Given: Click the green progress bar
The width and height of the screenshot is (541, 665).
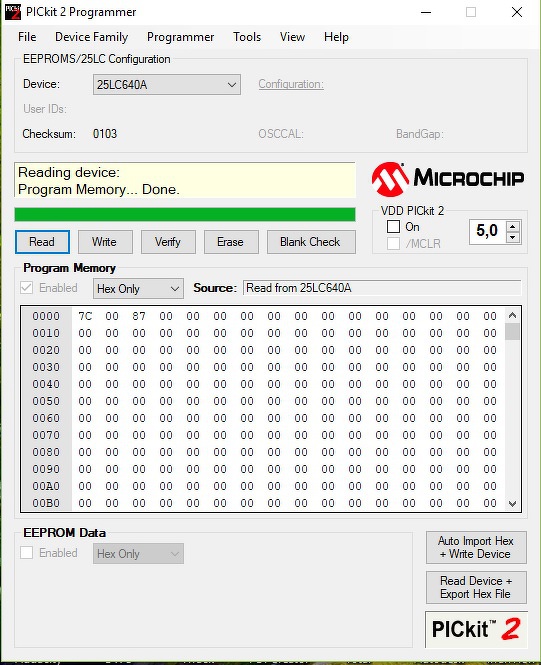Looking at the screenshot, I should (x=185, y=215).
